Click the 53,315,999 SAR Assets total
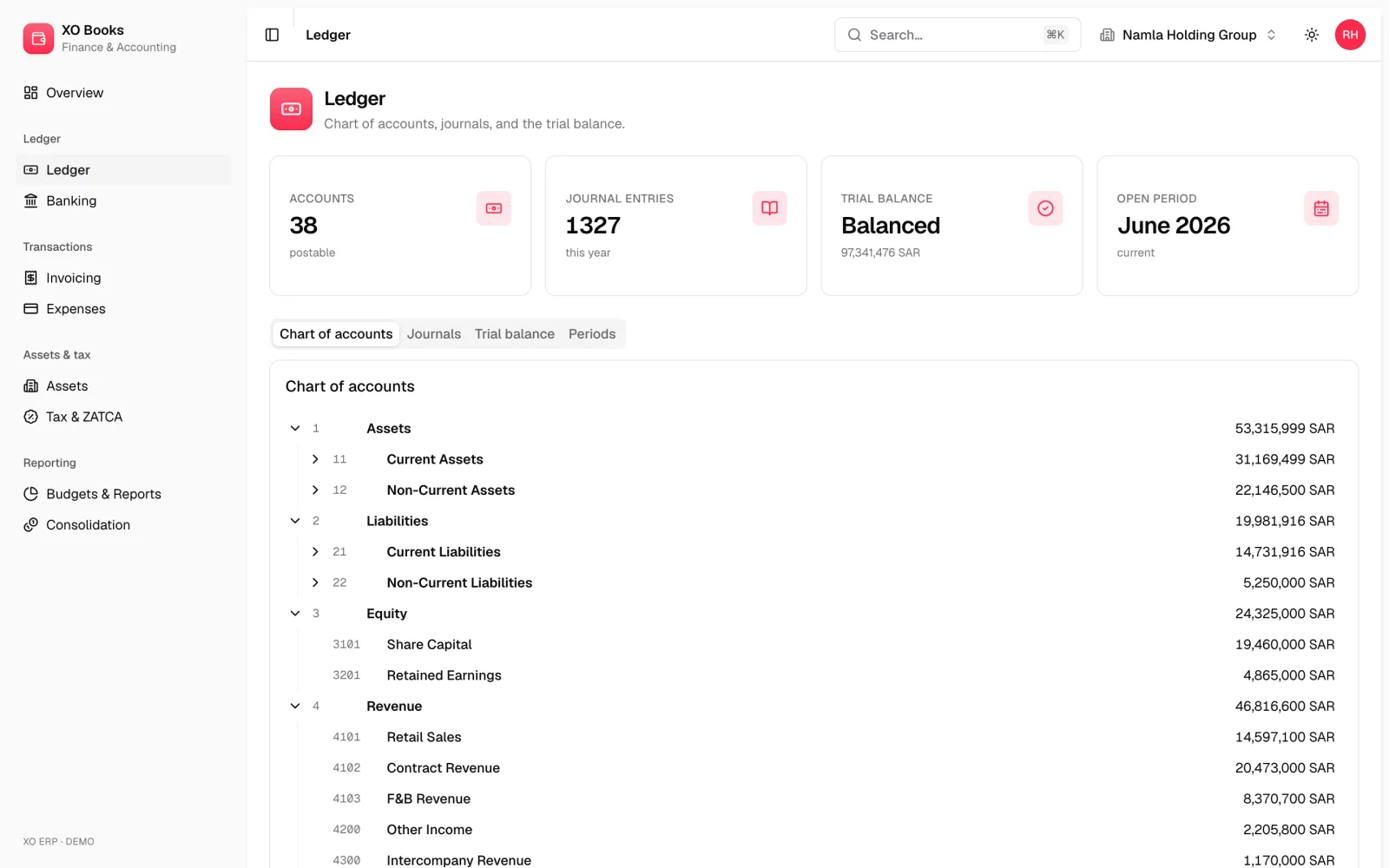 click(x=1285, y=429)
